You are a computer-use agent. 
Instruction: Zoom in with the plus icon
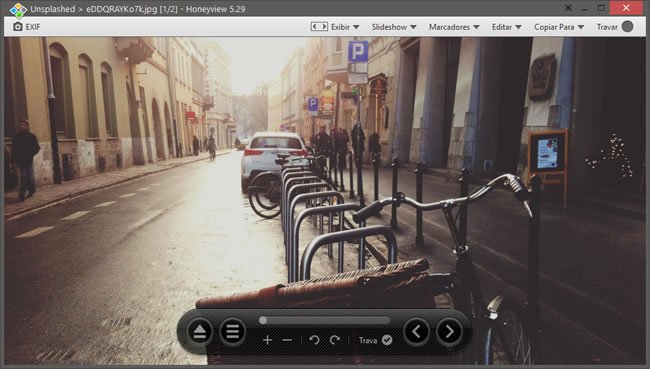tap(267, 340)
